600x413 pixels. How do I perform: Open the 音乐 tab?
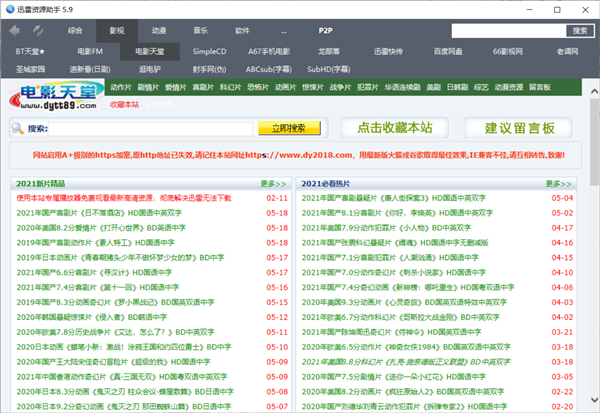(x=200, y=31)
